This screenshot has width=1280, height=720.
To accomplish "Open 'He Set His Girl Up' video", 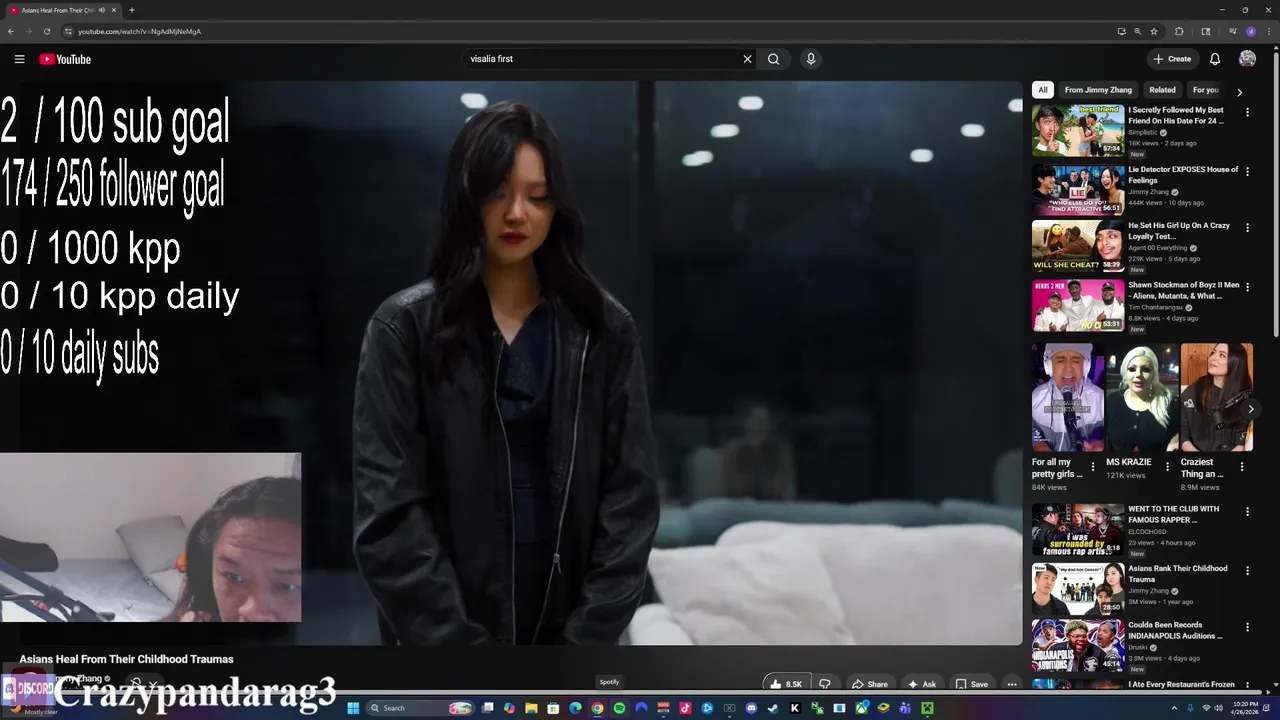I will [x=1078, y=246].
